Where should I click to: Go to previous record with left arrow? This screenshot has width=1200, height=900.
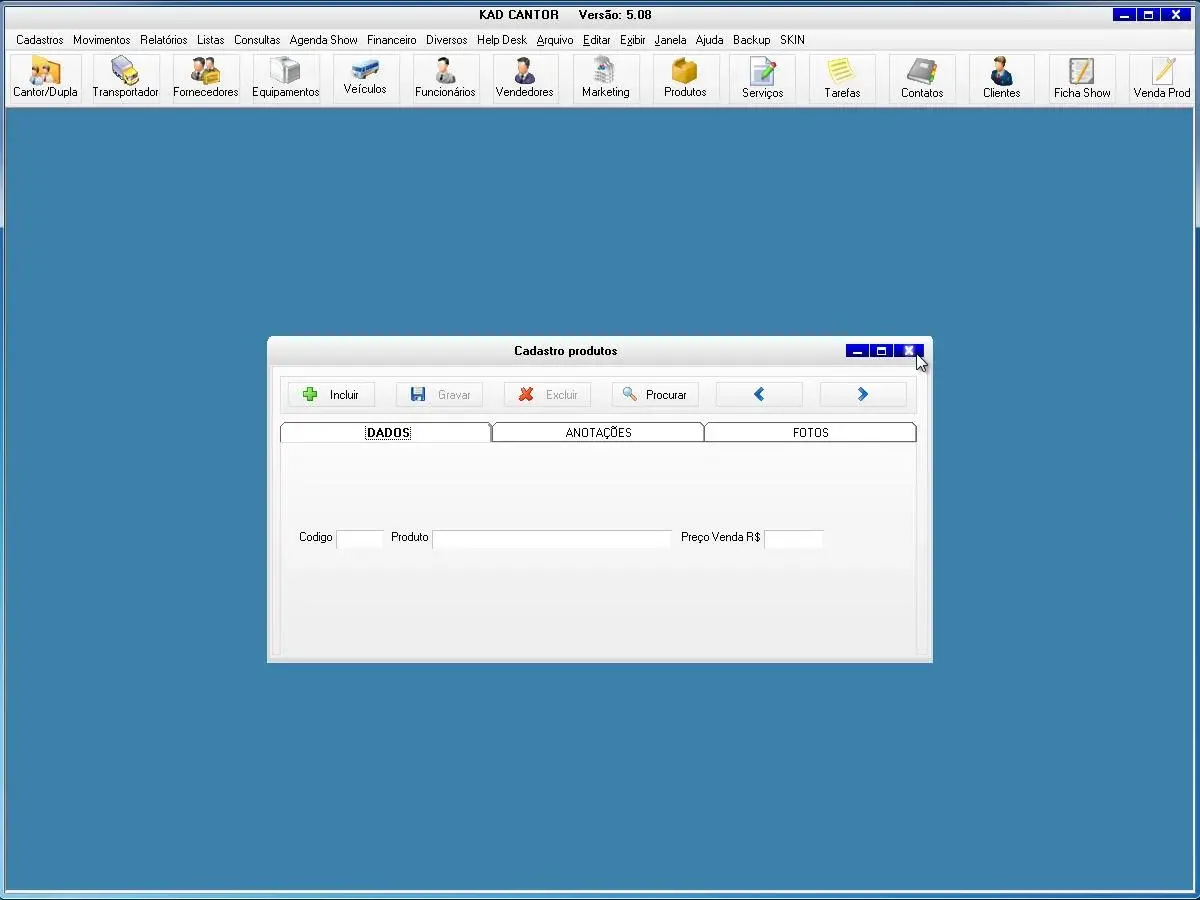tap(759, 395)
